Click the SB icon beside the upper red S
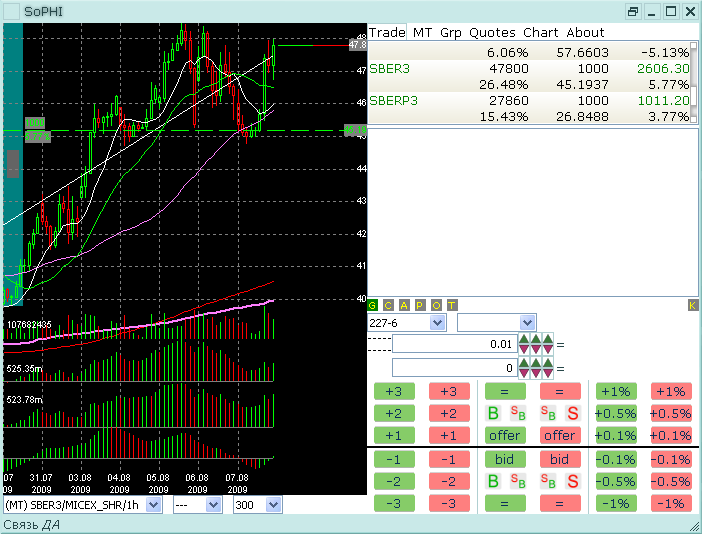This screenshot has height=534, width=702. point(548,413)
